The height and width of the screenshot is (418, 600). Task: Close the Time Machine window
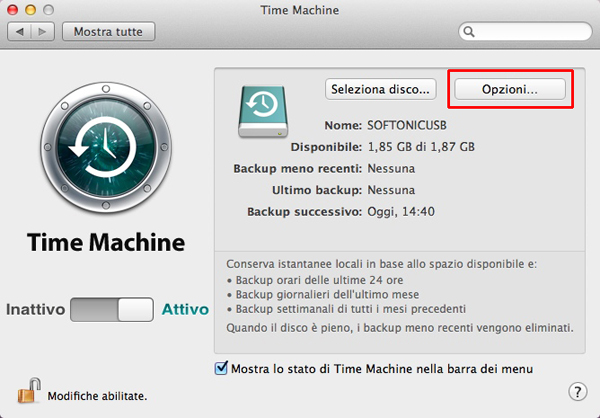click(x=13, y=10)
